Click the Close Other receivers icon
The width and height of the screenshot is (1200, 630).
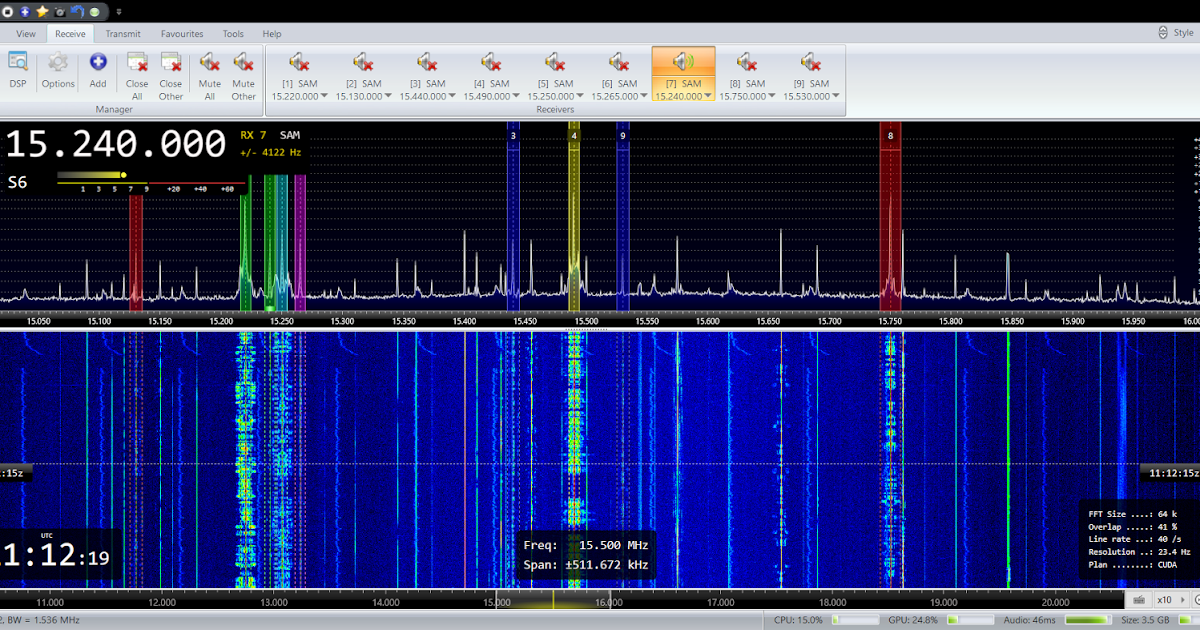pos(170,62)
